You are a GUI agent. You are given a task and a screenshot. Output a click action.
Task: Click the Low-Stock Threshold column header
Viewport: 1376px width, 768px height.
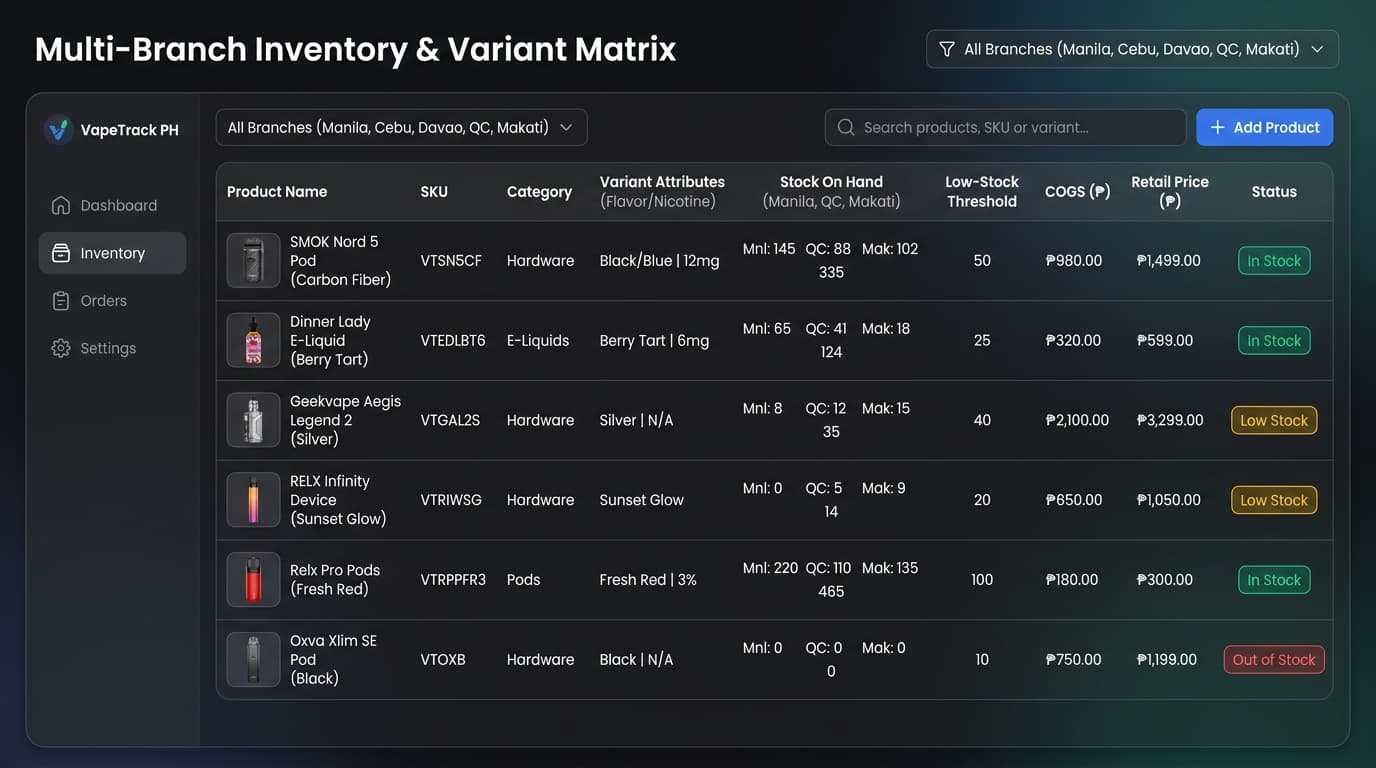tap(982, 192)
